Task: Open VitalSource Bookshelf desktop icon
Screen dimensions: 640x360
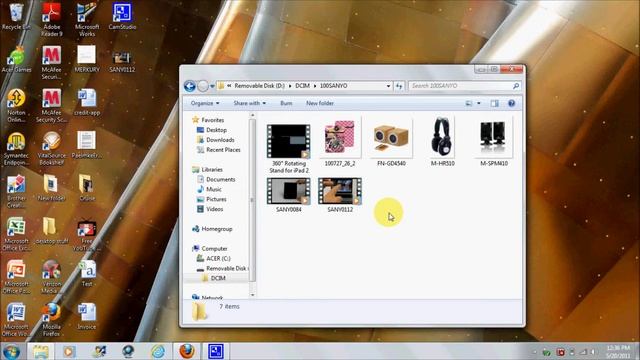Action: coord(51,149)
